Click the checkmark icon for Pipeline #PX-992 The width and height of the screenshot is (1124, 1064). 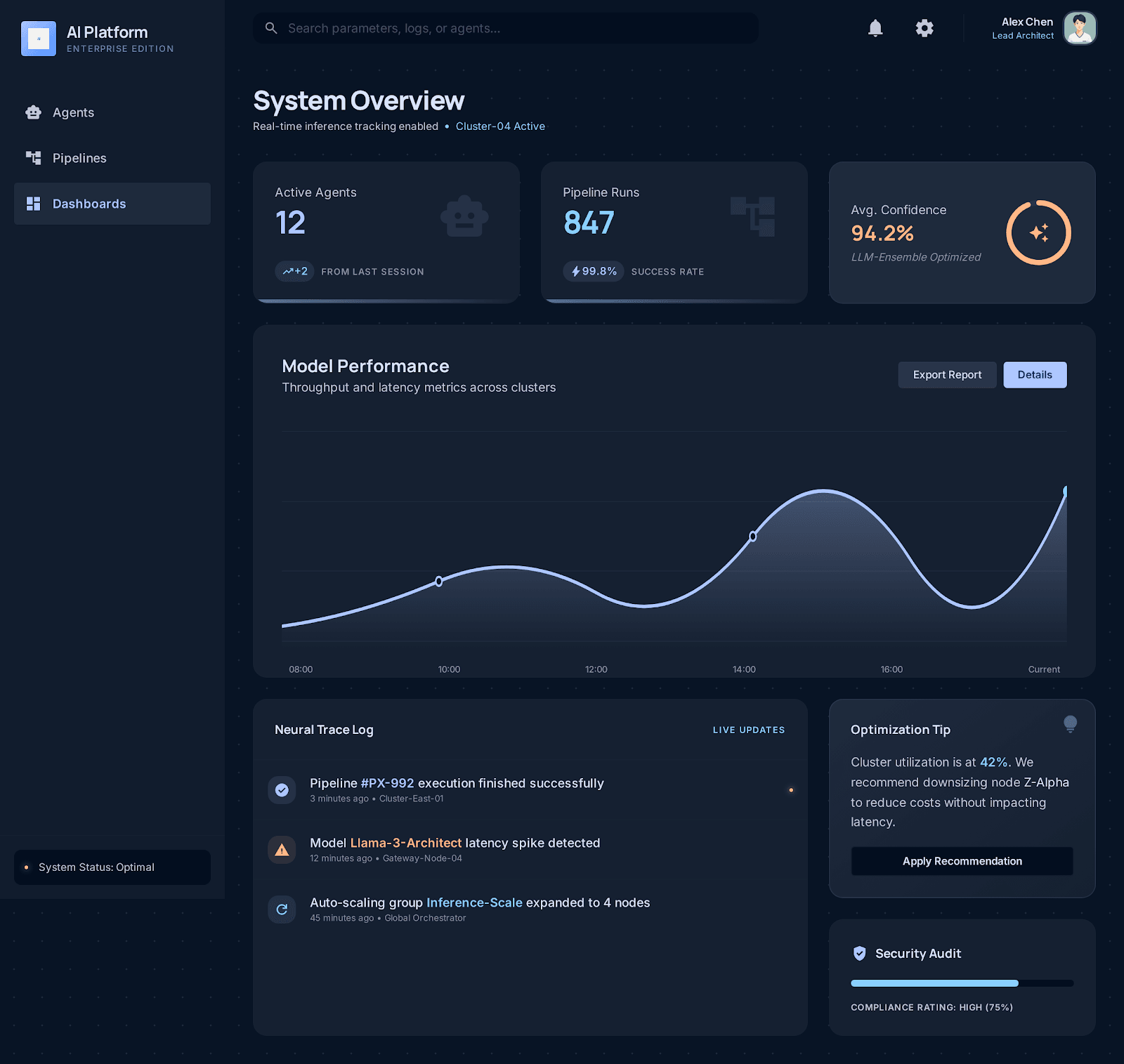[x=282, y=790]
